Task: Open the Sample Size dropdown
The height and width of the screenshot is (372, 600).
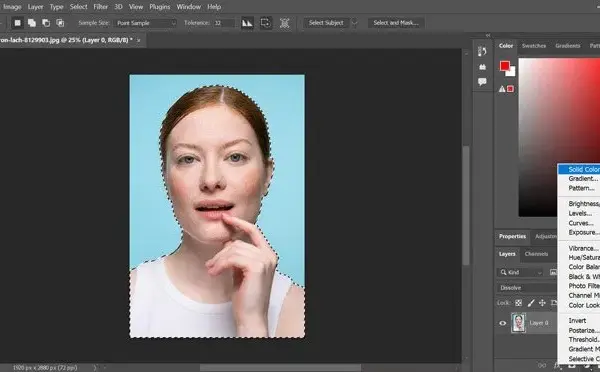Action: (x=145, y=23)
